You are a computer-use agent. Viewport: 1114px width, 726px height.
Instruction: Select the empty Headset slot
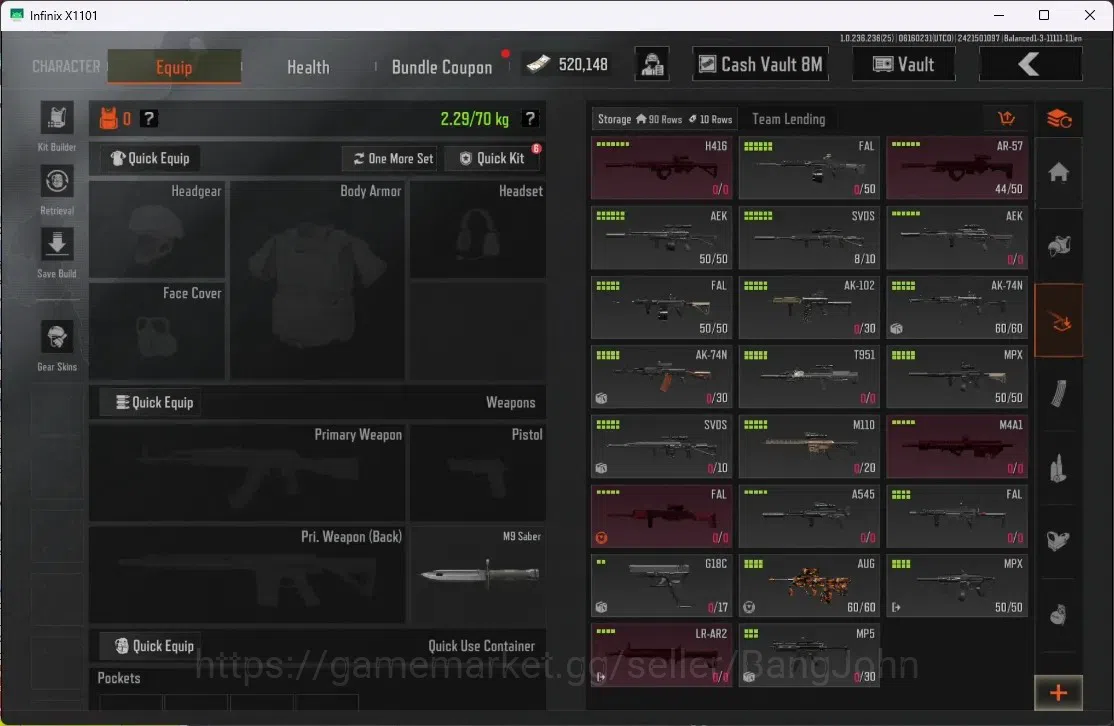477,229
